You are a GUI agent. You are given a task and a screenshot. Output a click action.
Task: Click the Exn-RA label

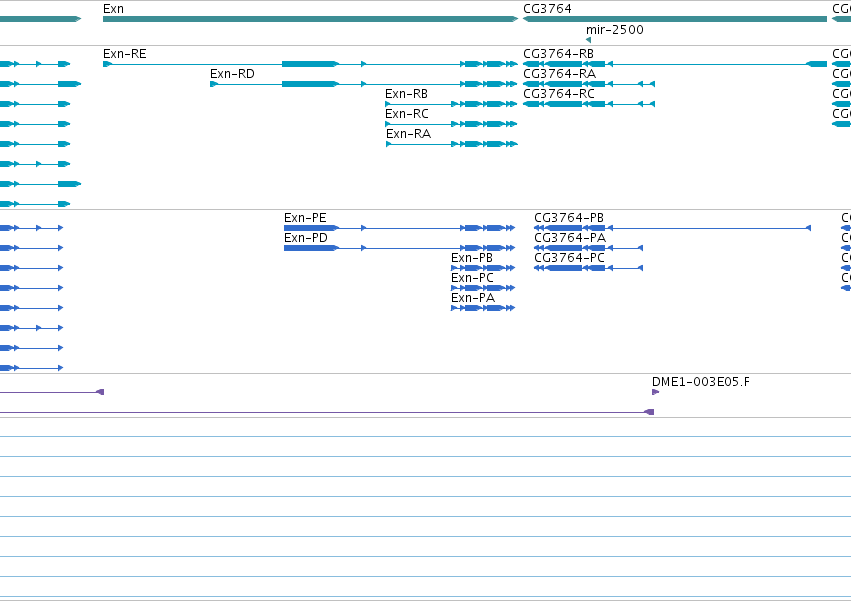(408, 134)
